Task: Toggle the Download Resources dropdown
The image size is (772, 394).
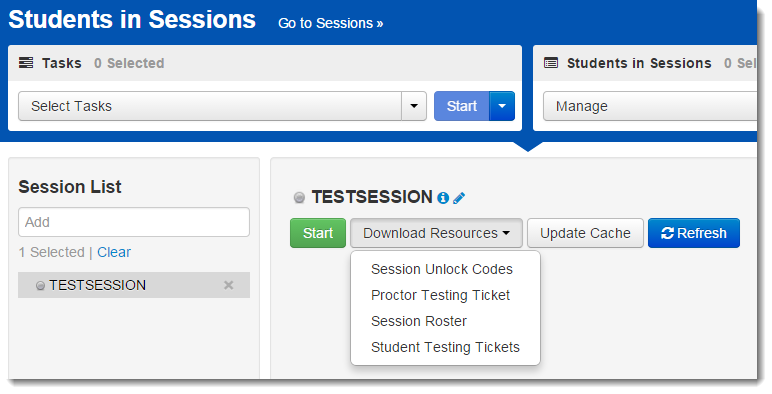Action: coord(436,233)
